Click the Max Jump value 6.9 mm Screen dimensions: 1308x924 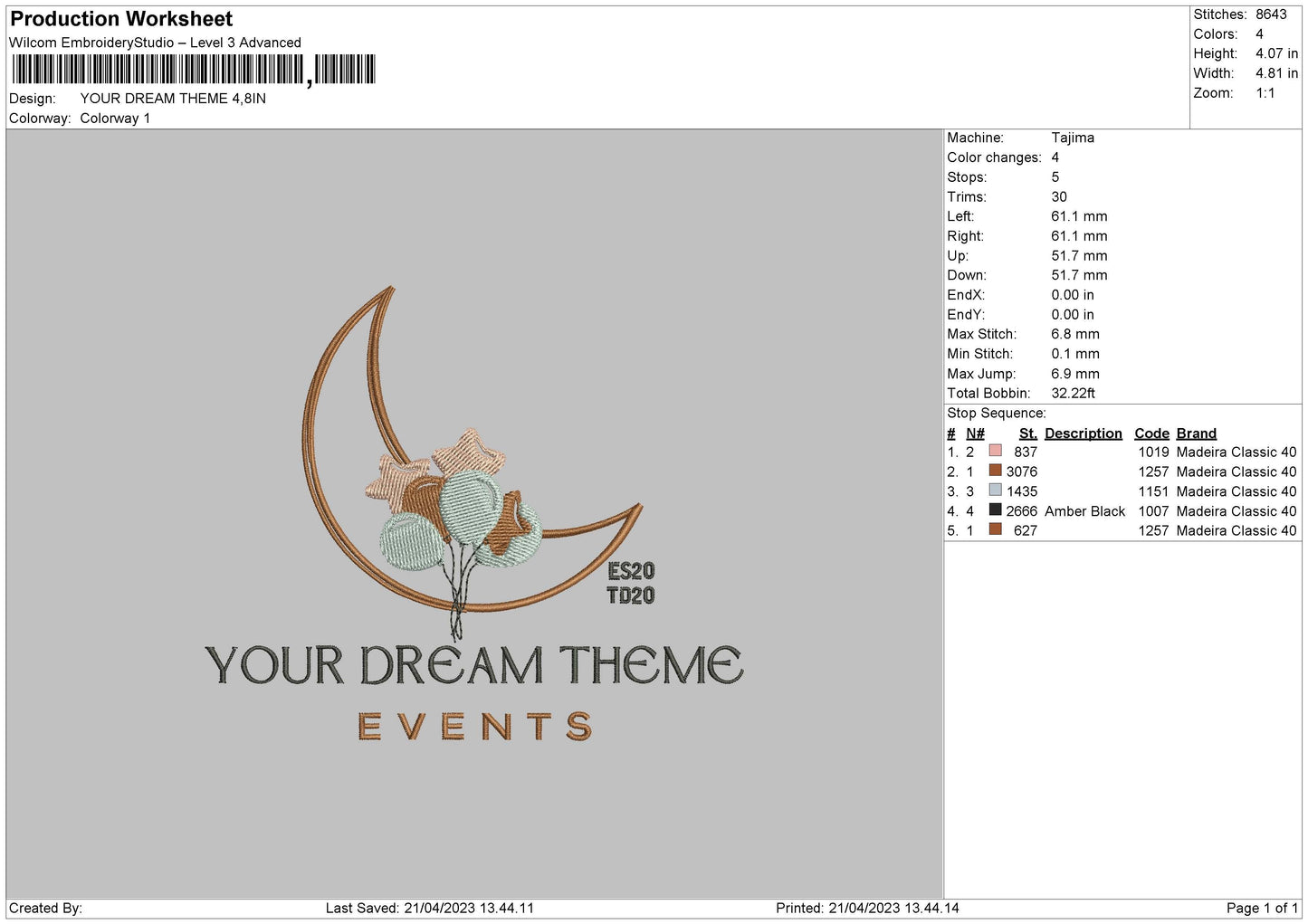click(x=1075, y=374)
